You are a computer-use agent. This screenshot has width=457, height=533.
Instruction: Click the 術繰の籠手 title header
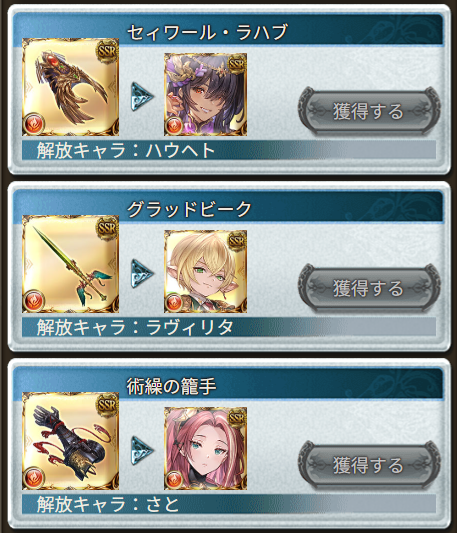point(171,386)
